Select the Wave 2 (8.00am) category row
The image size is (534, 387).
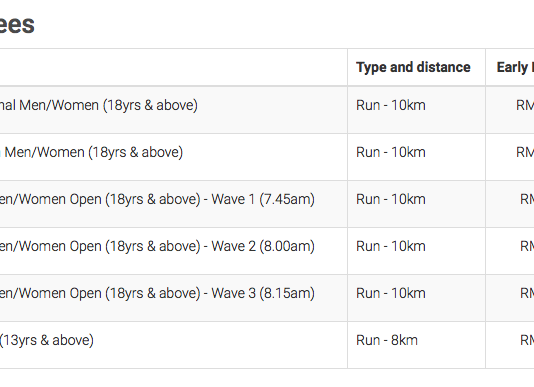coord(157,246)
